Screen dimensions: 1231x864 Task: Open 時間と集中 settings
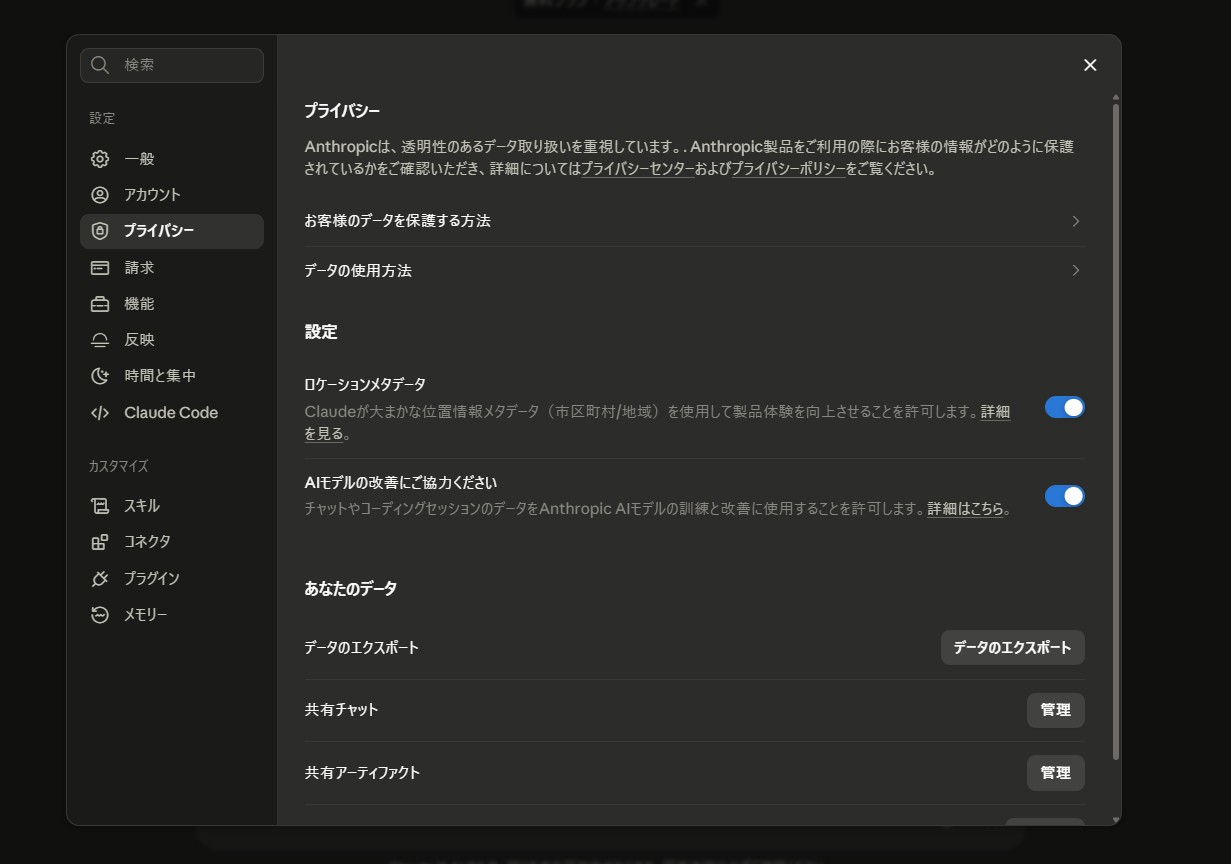[x=172, y=376]
